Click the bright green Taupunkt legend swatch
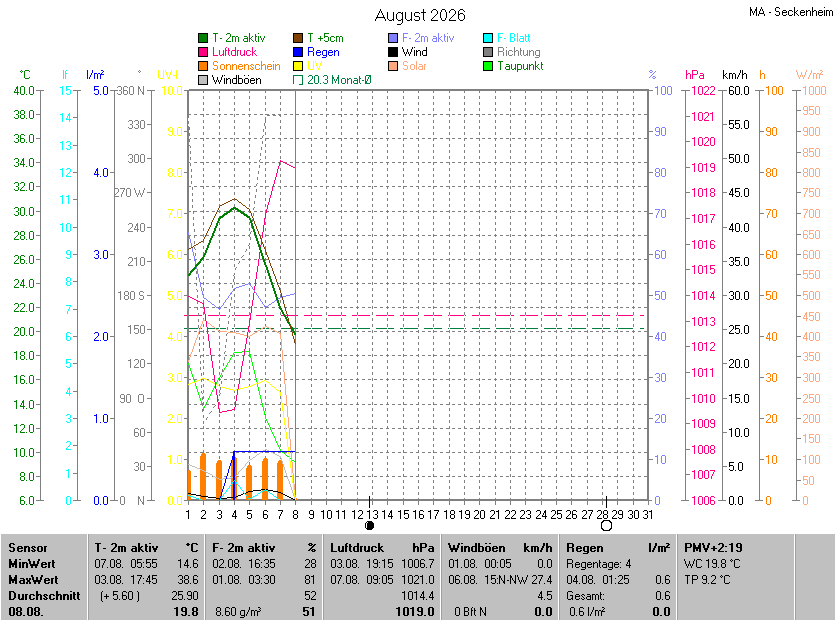This screenshot has width=835, height=620. [x=488, y=66]
